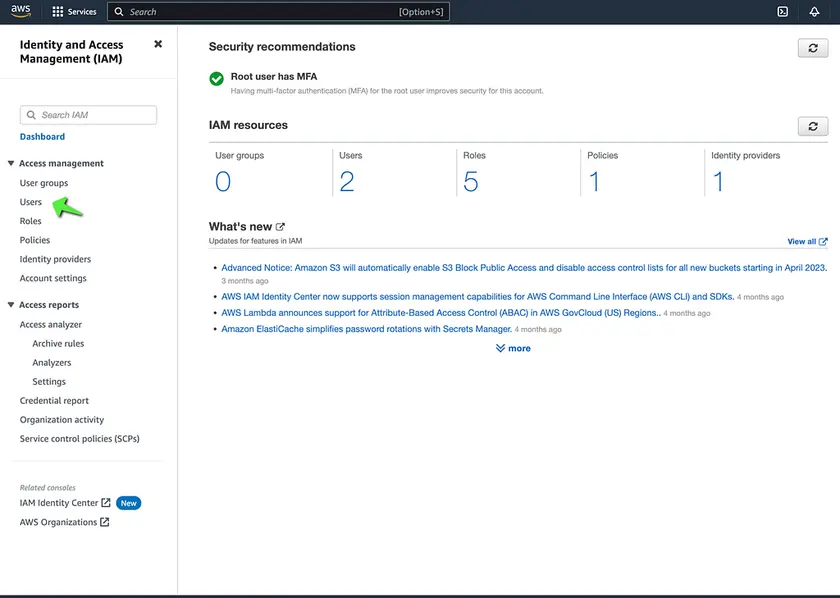840x598 pixels.
Task: Click IAM resources heading
Action: pos(248,125)
